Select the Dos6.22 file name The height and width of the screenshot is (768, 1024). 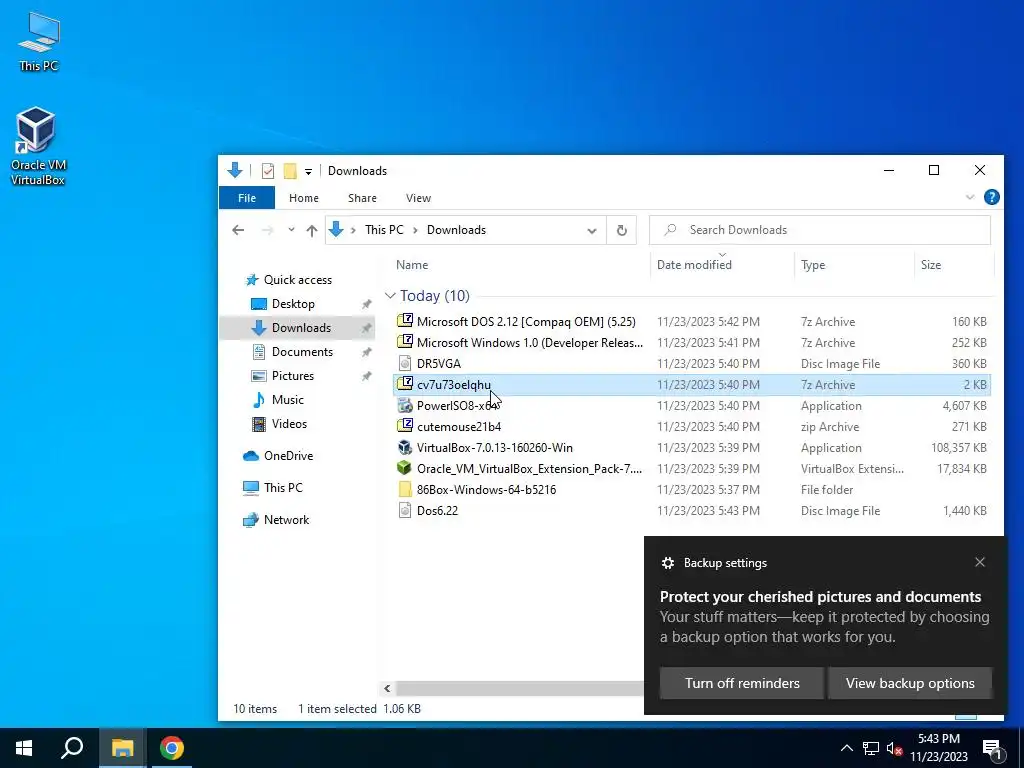438,511
